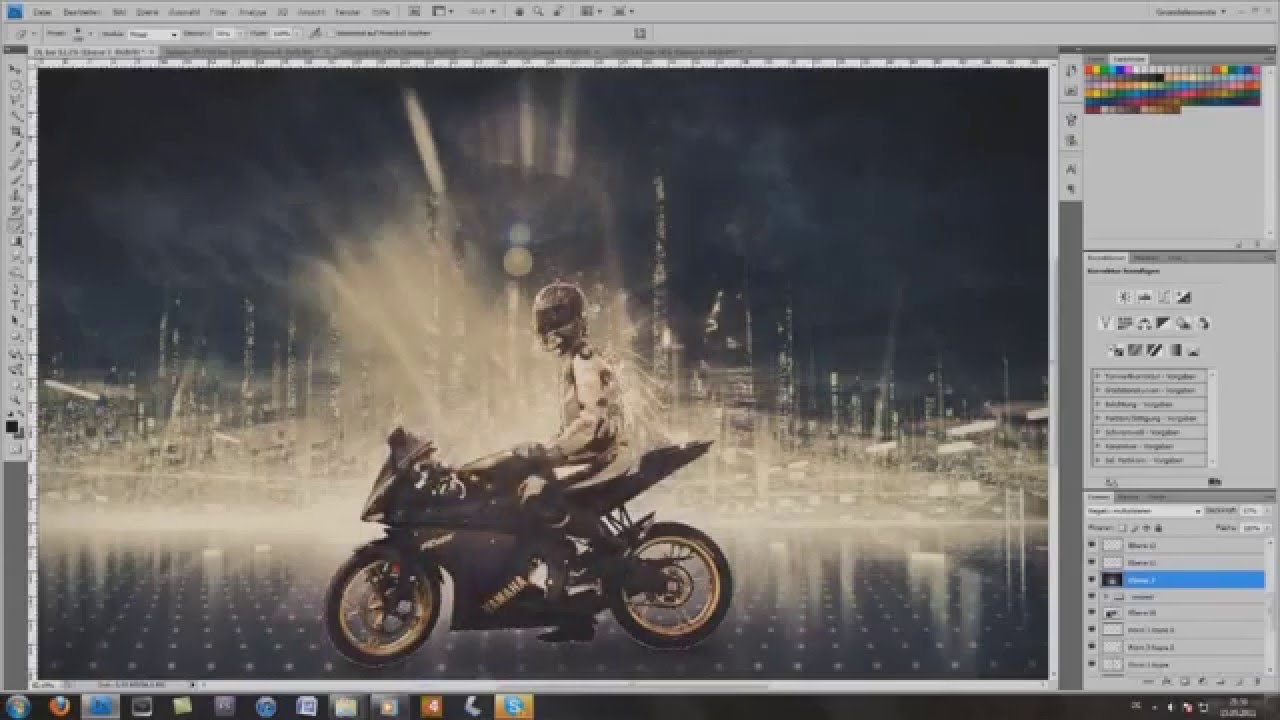Select the Eraser tool
Image resolution: width=1280 pixels, height=720 pixels.
(16, 226)
